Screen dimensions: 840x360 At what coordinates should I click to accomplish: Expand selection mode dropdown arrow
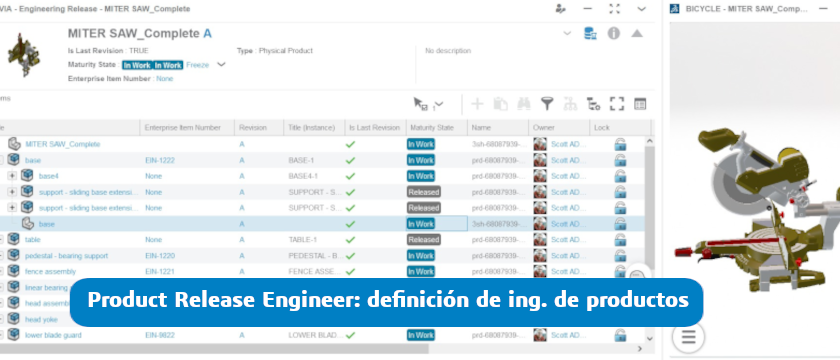pos(439,104)
